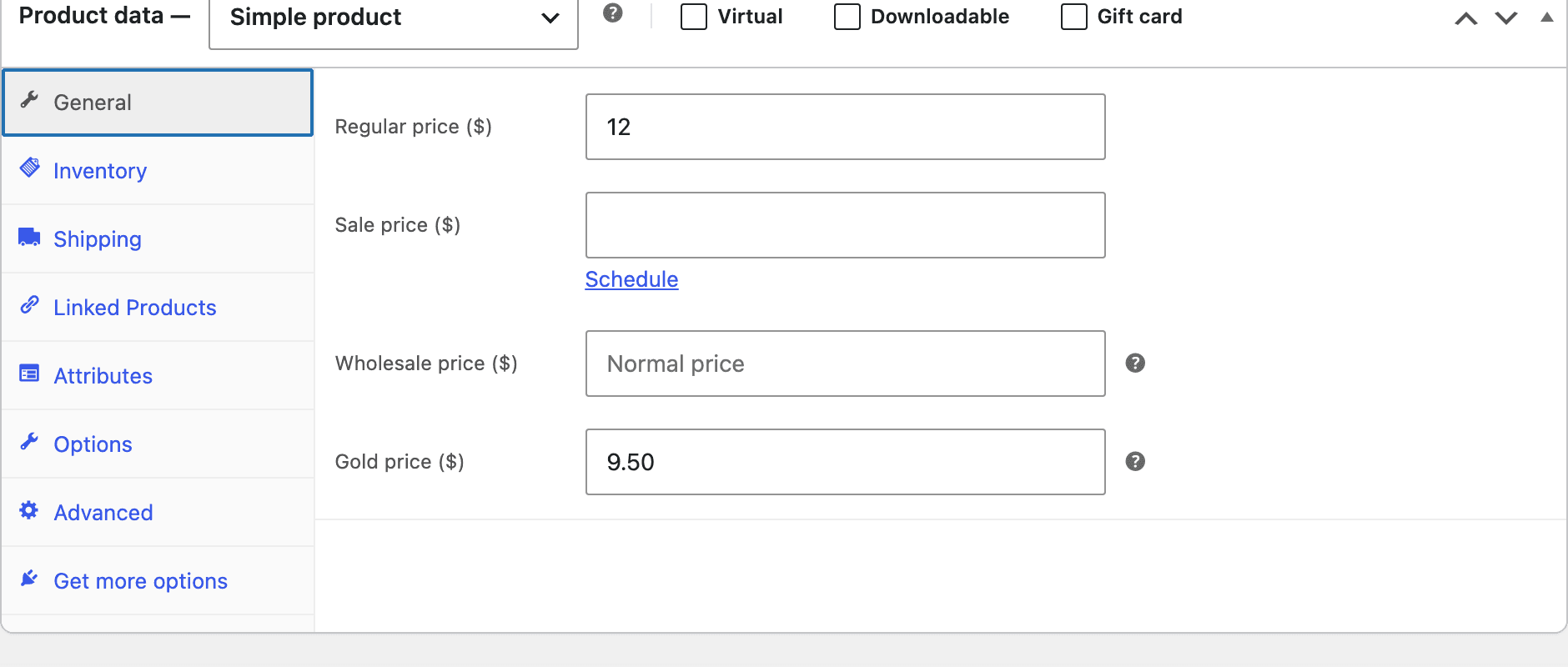
Task: Focus the Regular price field
Action: (846, 127)
